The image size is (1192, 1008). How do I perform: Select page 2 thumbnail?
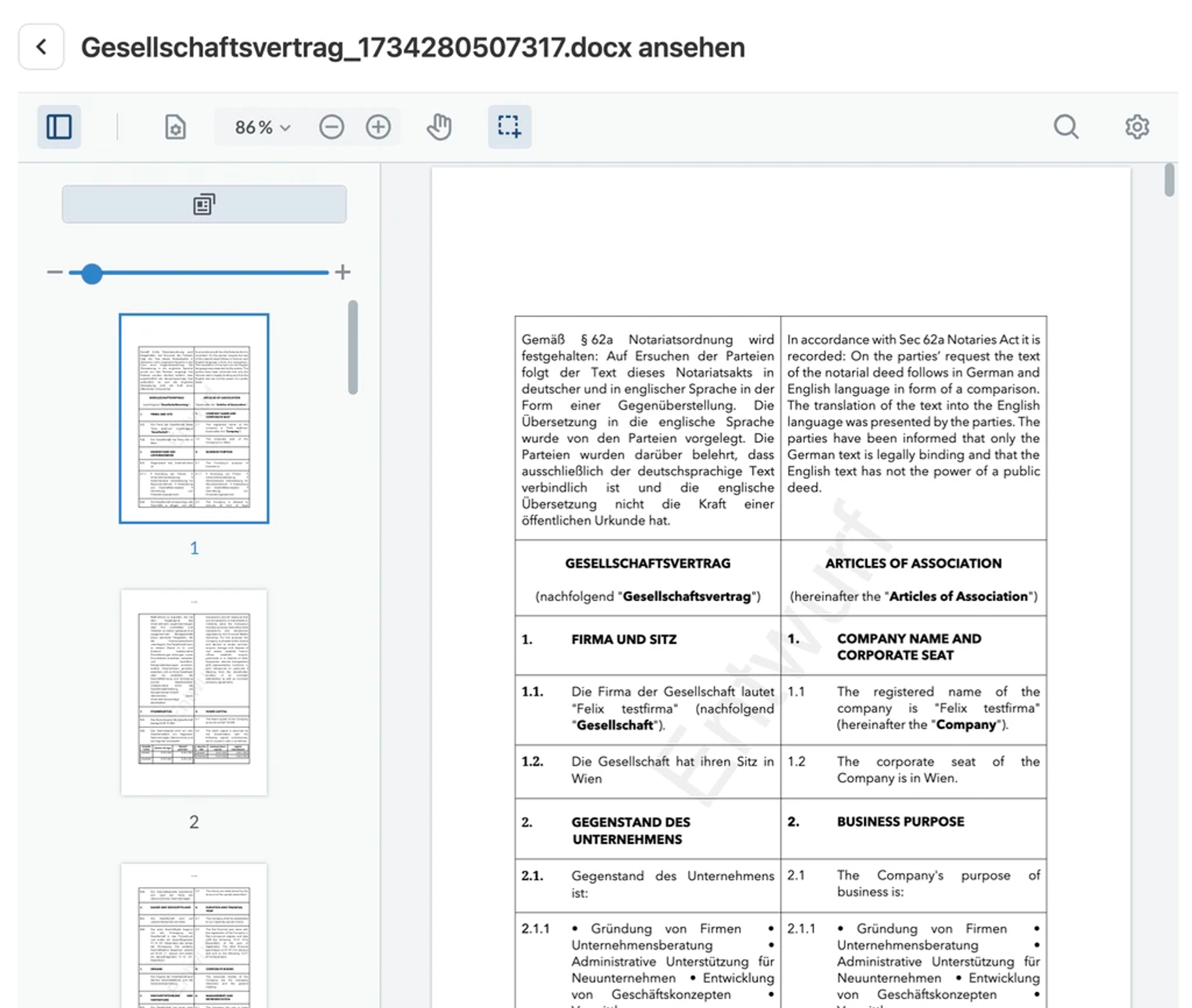[194, 691]
